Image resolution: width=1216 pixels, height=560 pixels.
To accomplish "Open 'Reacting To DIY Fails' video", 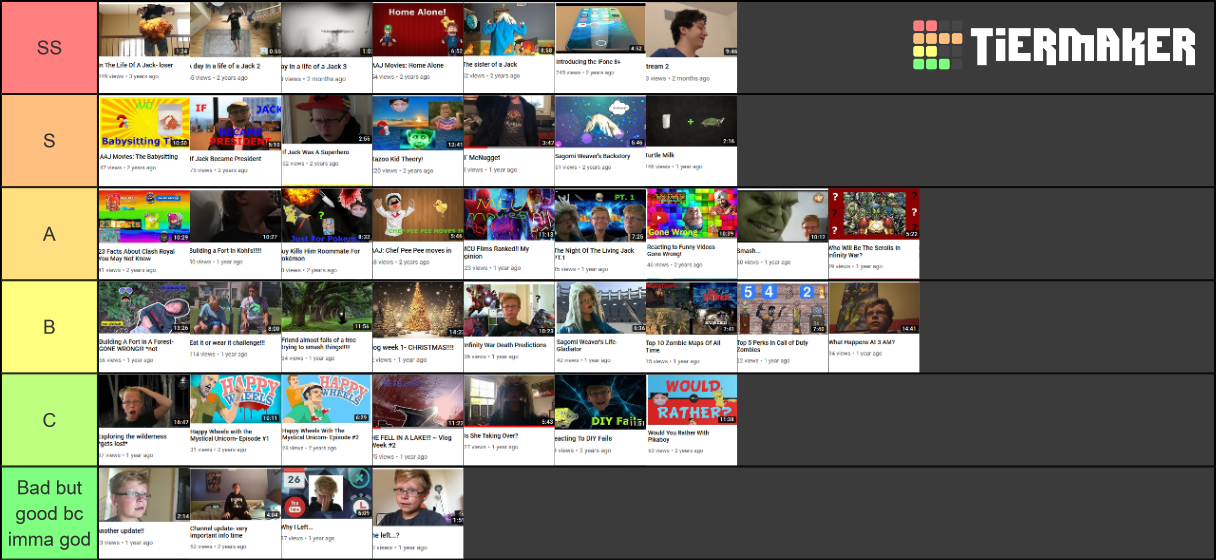I will click(x=600, y=419).
